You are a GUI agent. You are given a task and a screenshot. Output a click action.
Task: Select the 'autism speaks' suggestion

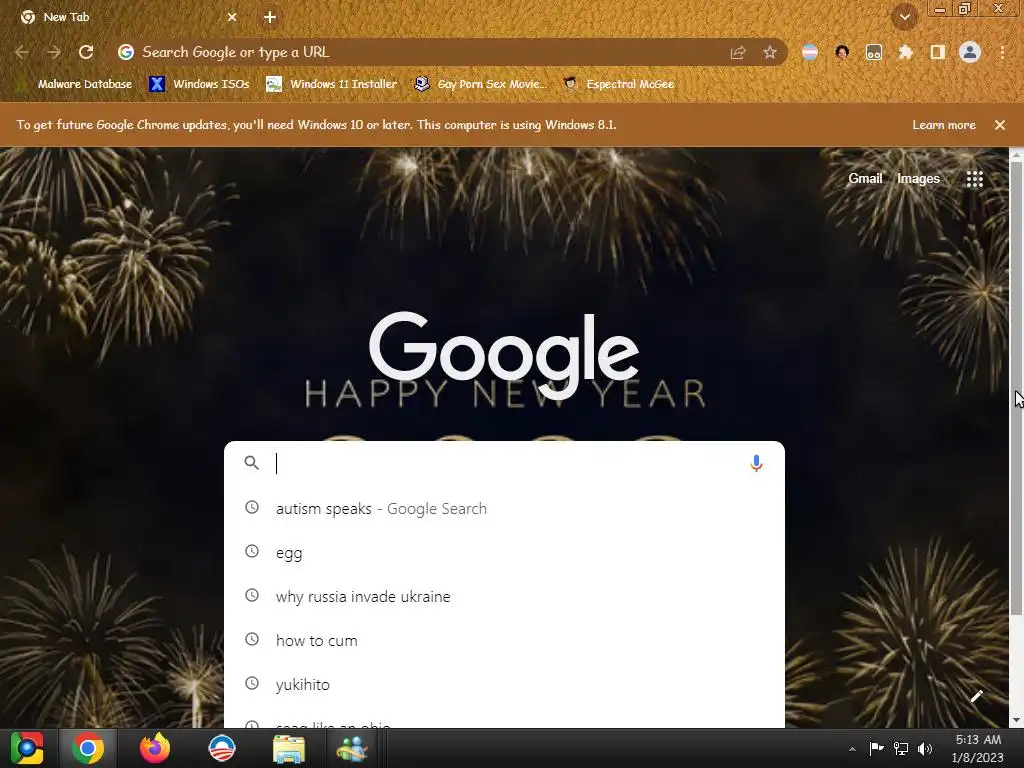[504, 509]
